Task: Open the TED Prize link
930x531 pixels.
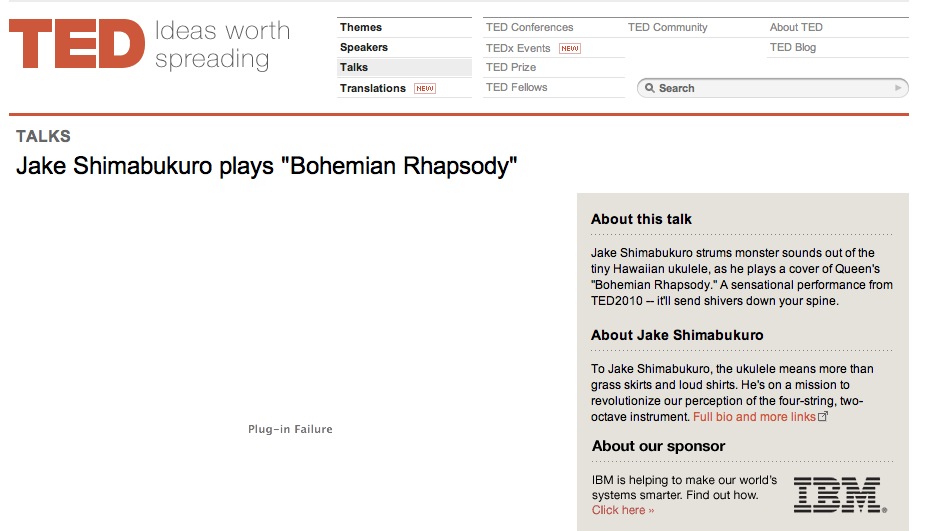Action: [511, 68]
